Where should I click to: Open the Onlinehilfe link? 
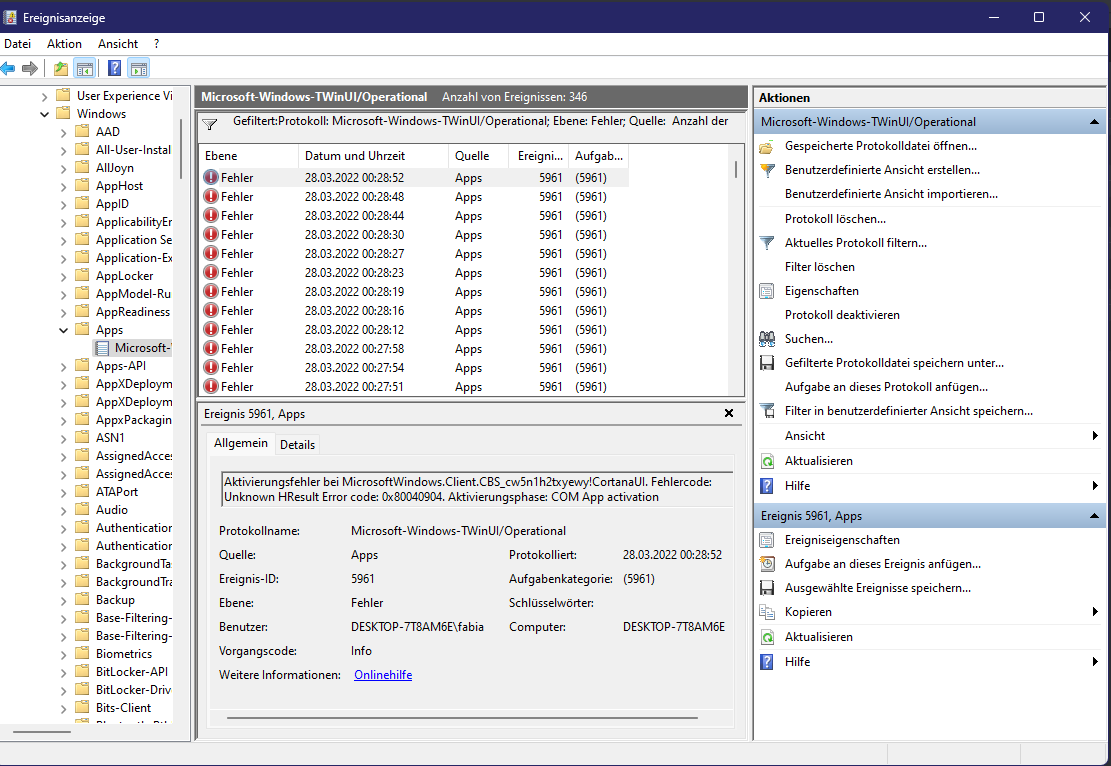(x=383, y=675)
